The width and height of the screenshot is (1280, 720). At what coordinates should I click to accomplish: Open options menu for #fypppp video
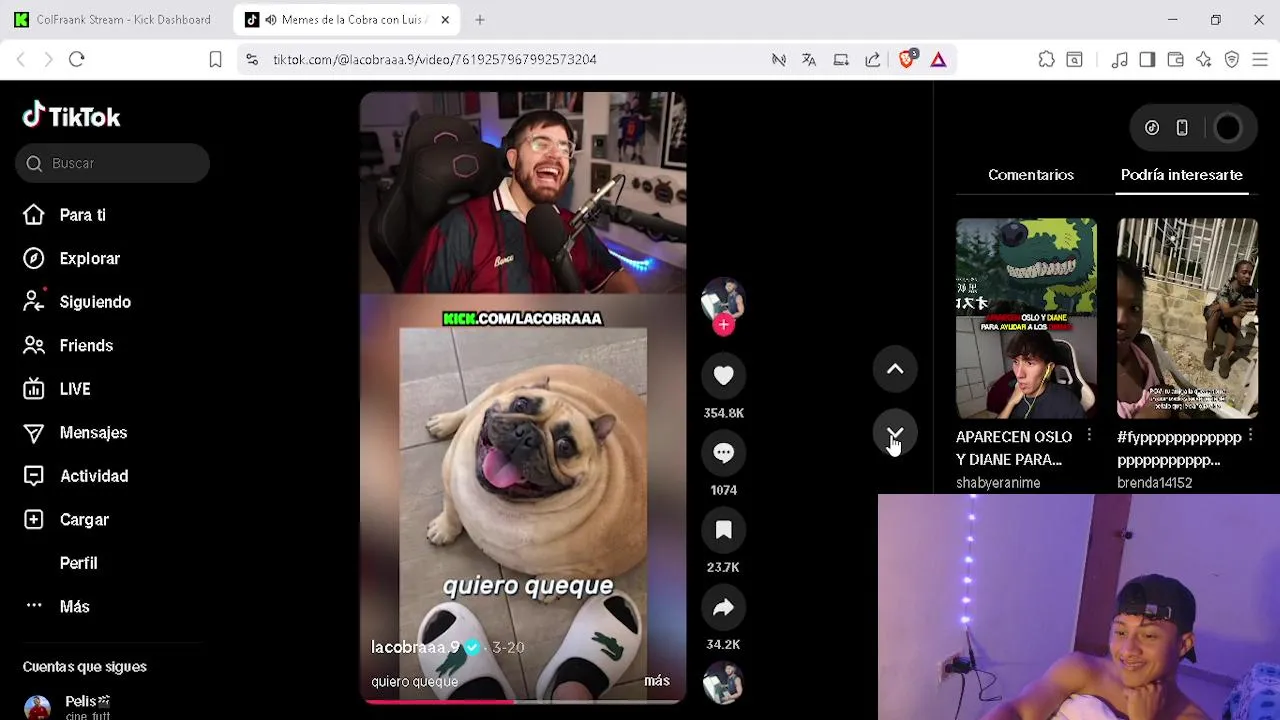[x=1250, y=436]
